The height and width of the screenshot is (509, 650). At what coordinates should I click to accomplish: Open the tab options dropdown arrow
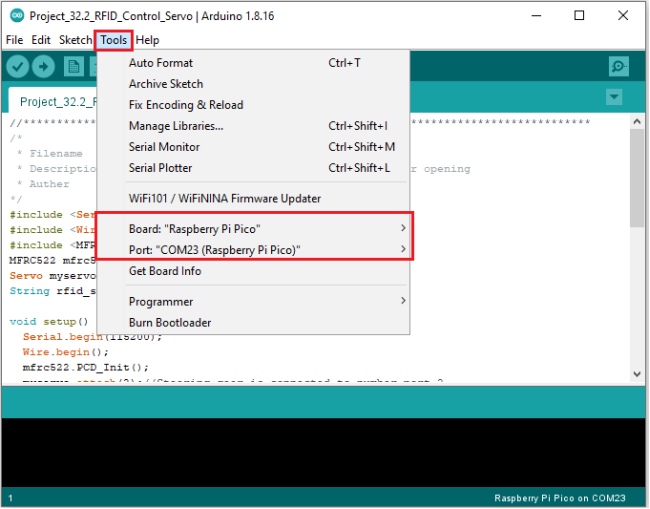614,97
